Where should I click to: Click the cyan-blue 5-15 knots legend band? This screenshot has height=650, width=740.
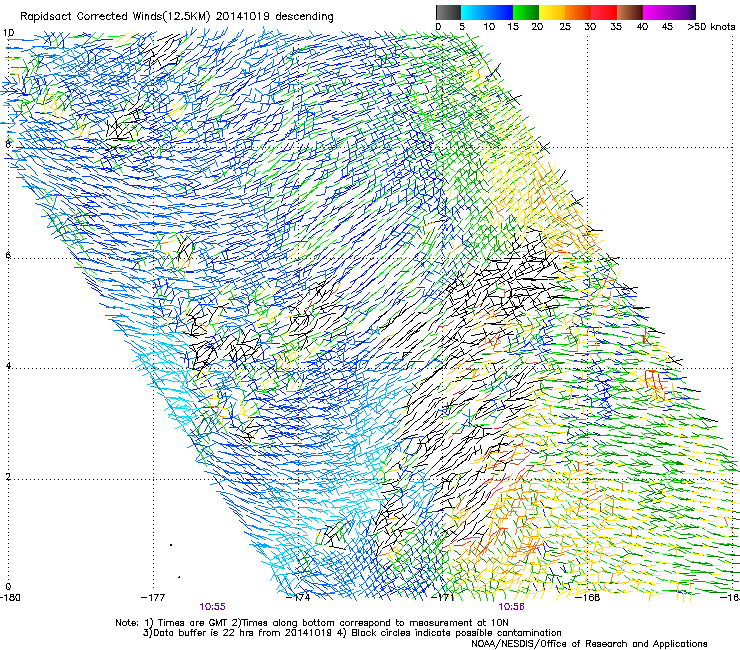tap(487, 12)
